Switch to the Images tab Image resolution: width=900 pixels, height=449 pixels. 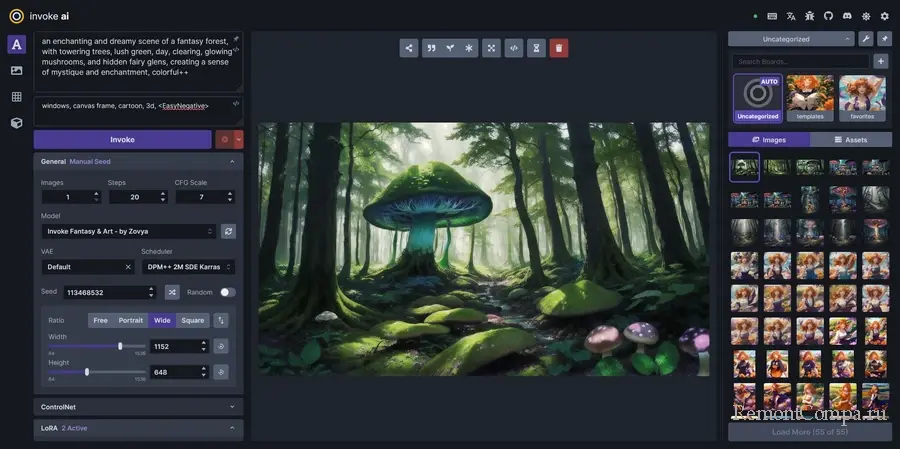pyautogui.click(x=768, y=140)
